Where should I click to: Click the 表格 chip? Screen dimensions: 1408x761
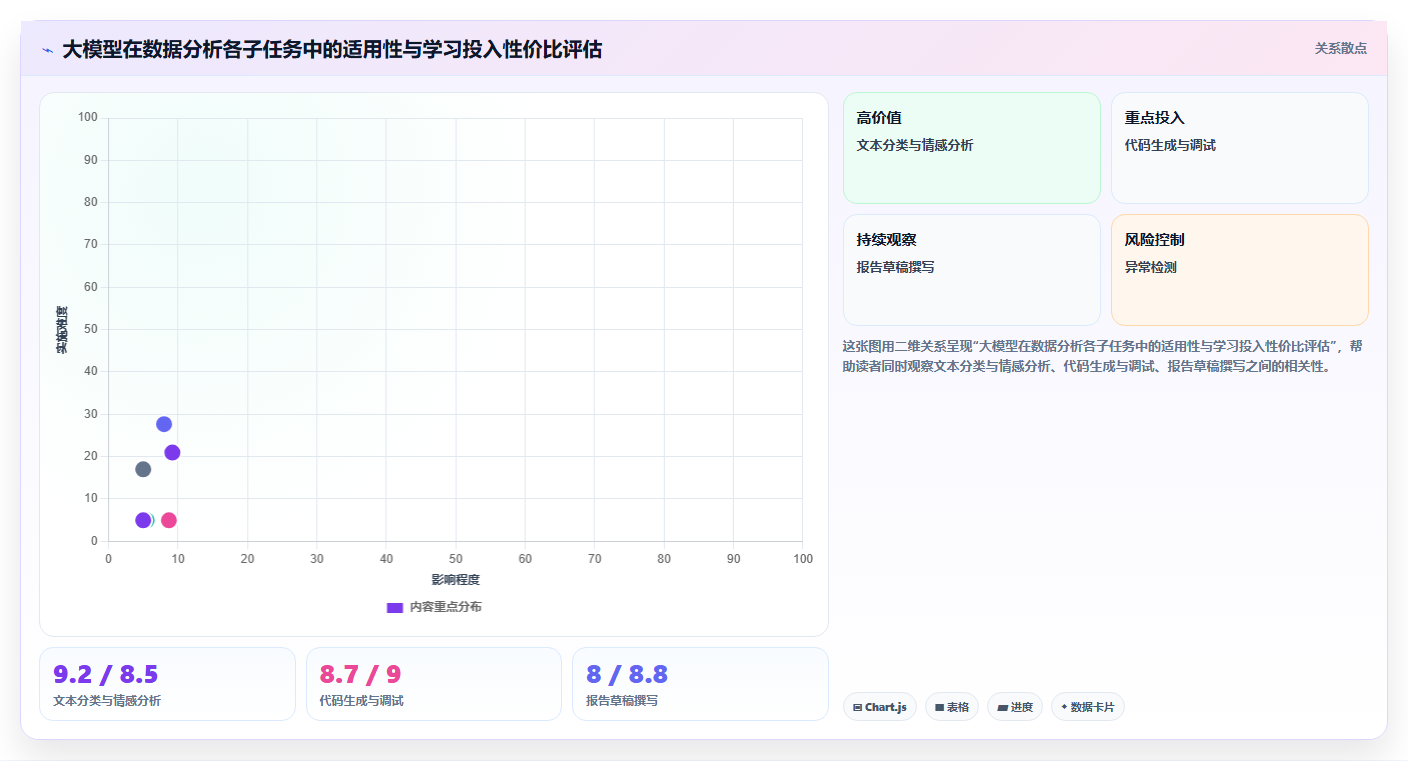[952, 707]
